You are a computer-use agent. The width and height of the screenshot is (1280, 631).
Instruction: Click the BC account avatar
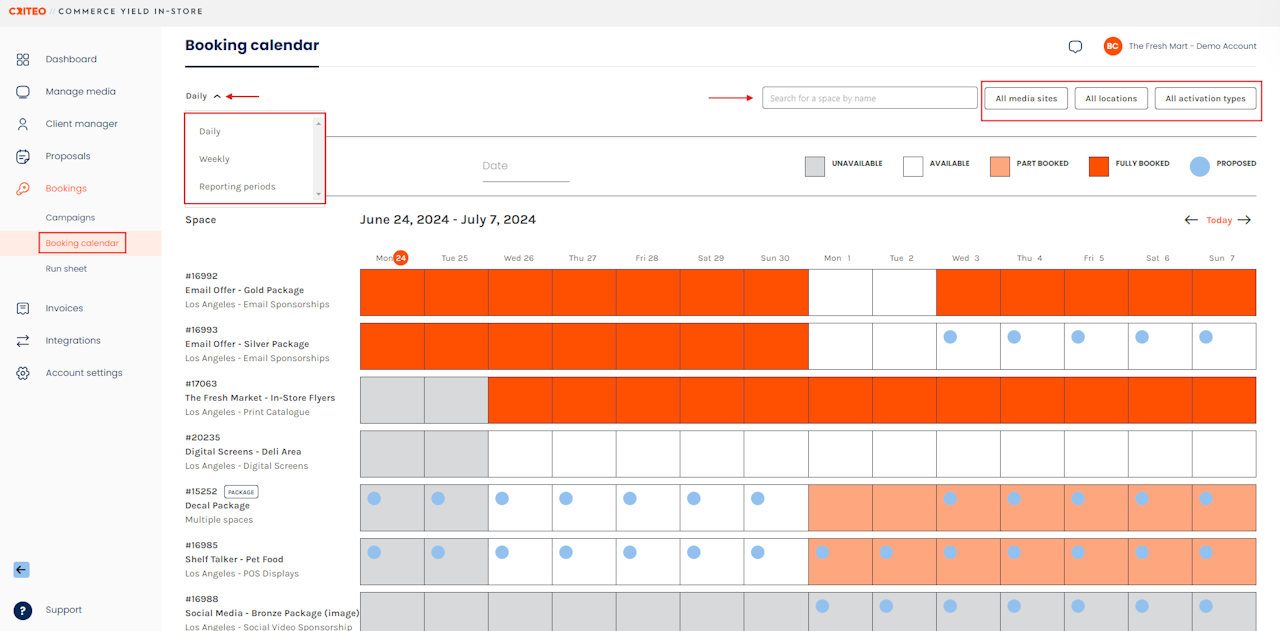click(1113, 46)
